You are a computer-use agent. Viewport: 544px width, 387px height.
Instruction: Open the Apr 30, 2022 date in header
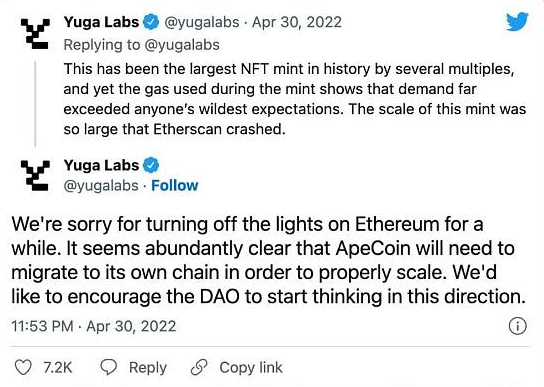(x=297, y=22)
